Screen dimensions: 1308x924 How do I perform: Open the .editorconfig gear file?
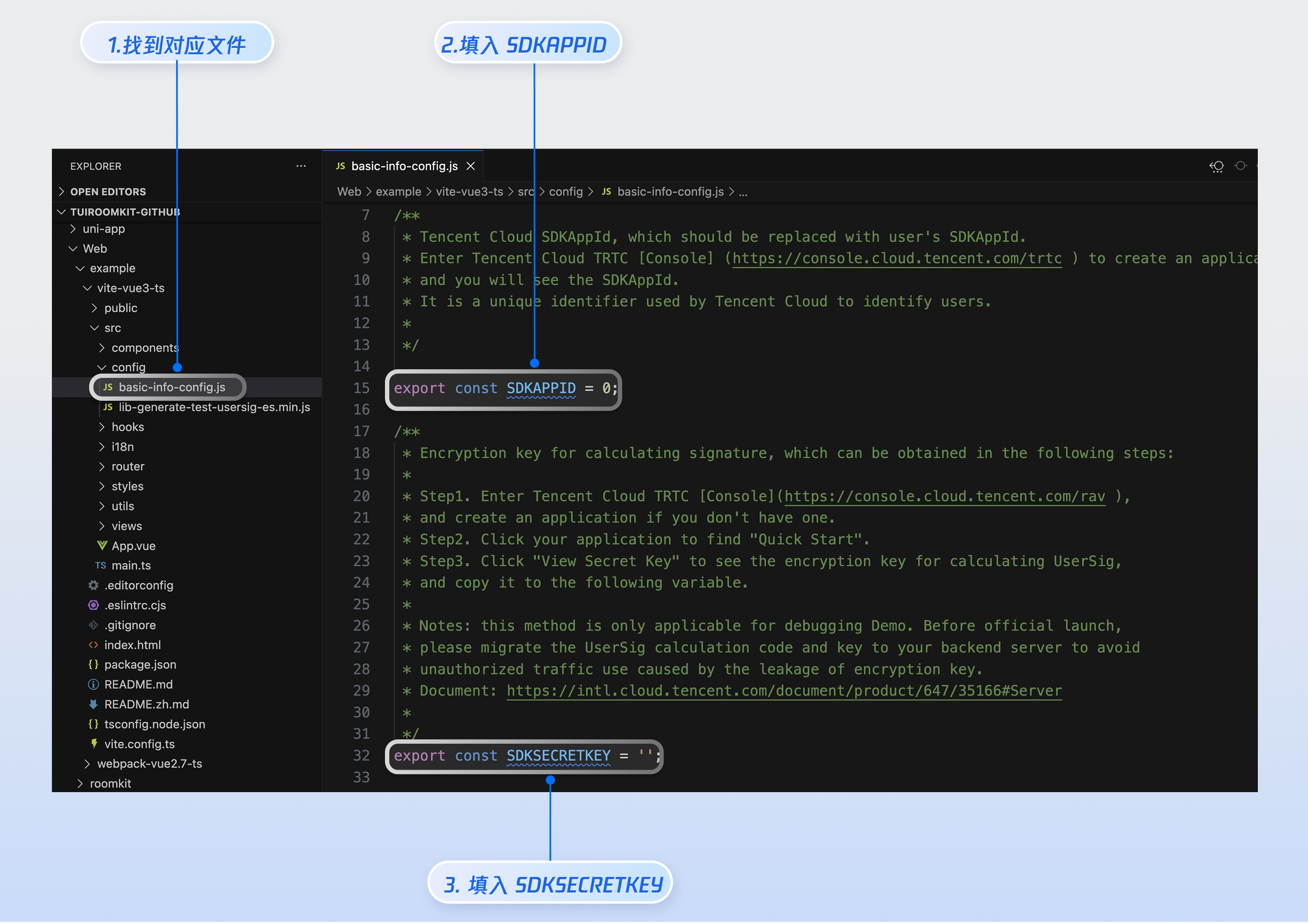pos(138,585)
